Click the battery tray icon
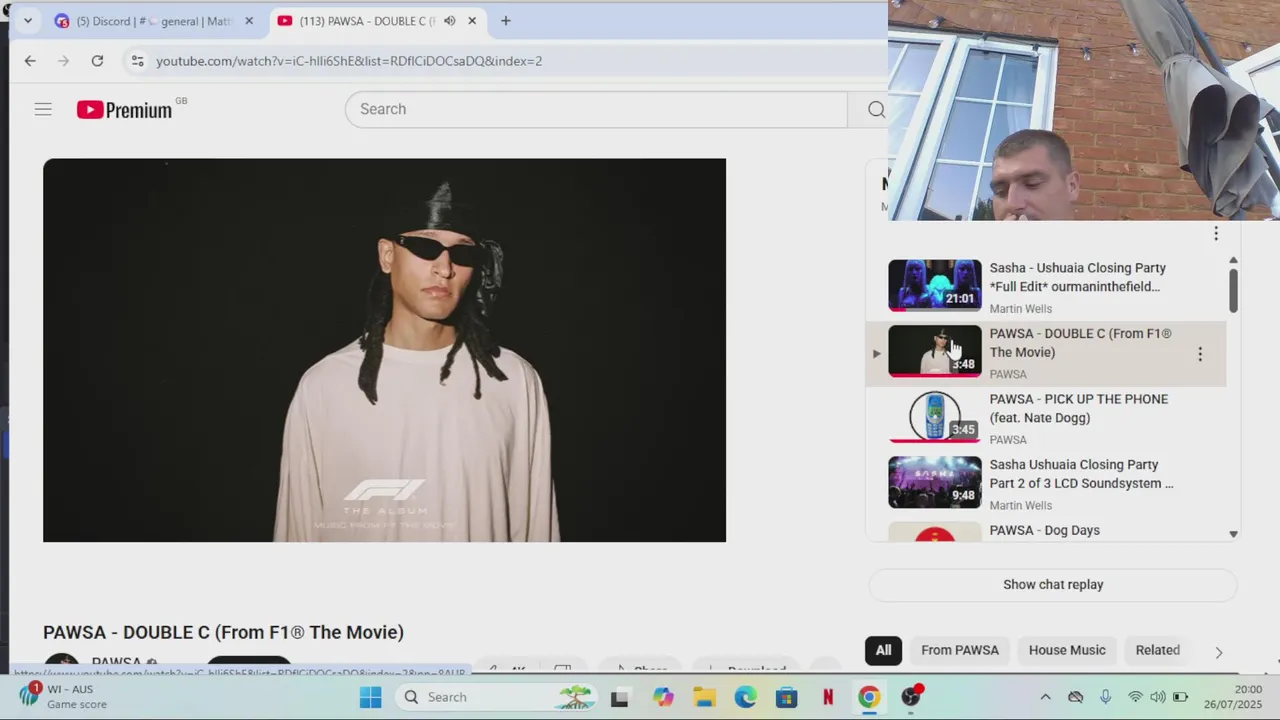 pos(1180,697)
